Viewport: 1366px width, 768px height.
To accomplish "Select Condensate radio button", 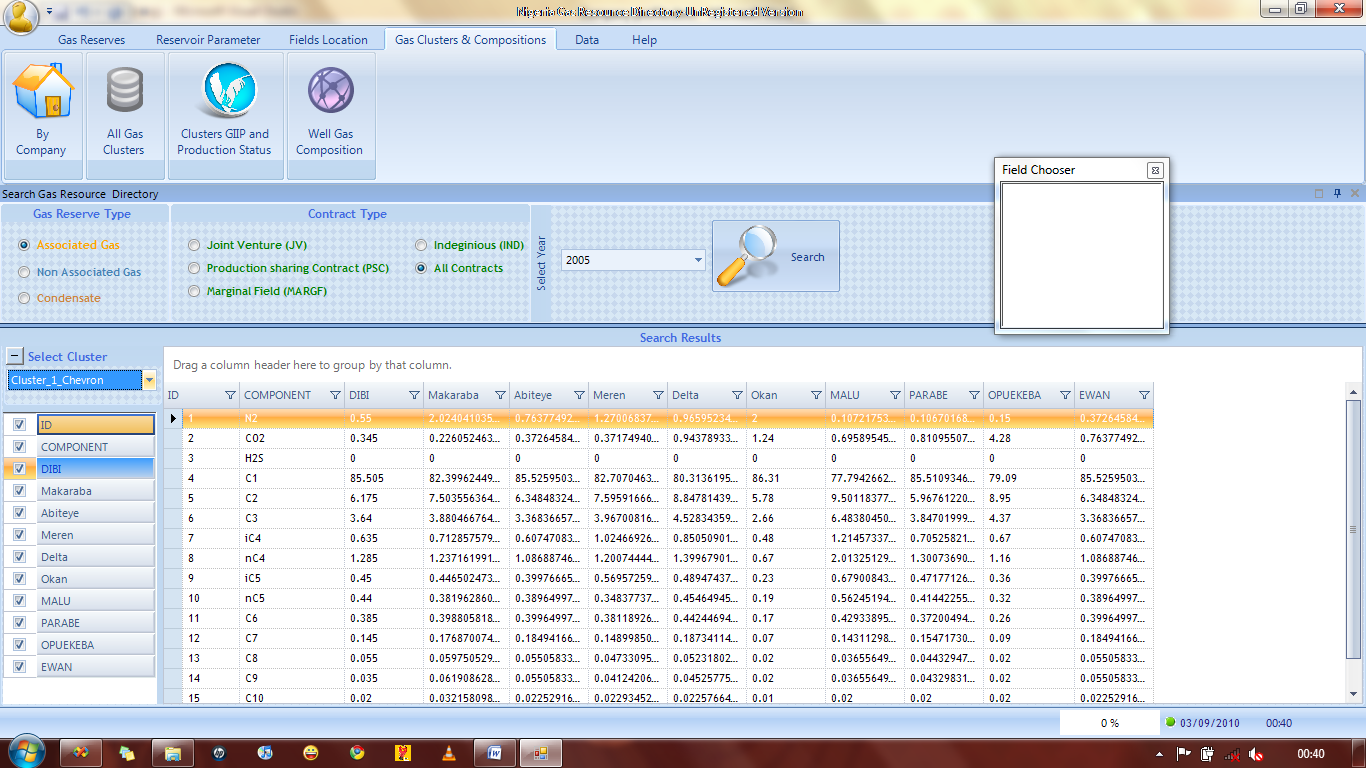I will pos(24,298).
